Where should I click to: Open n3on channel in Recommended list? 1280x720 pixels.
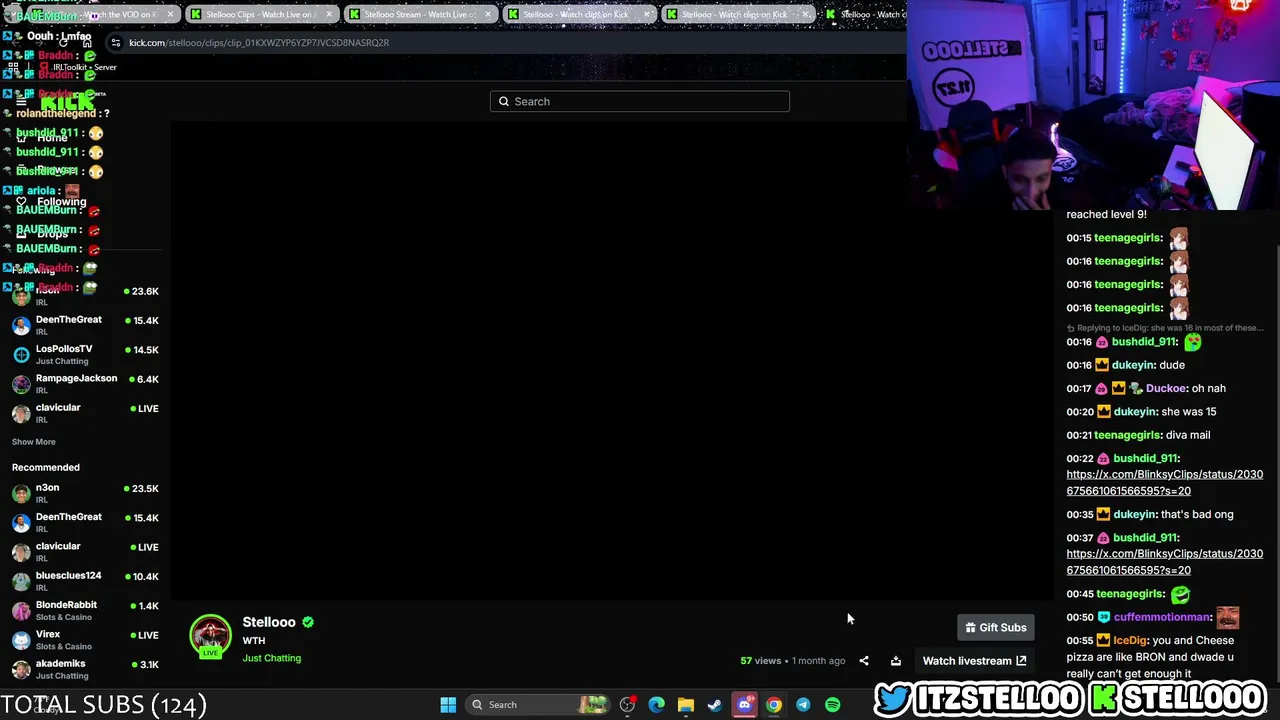[x=85, y=493]
